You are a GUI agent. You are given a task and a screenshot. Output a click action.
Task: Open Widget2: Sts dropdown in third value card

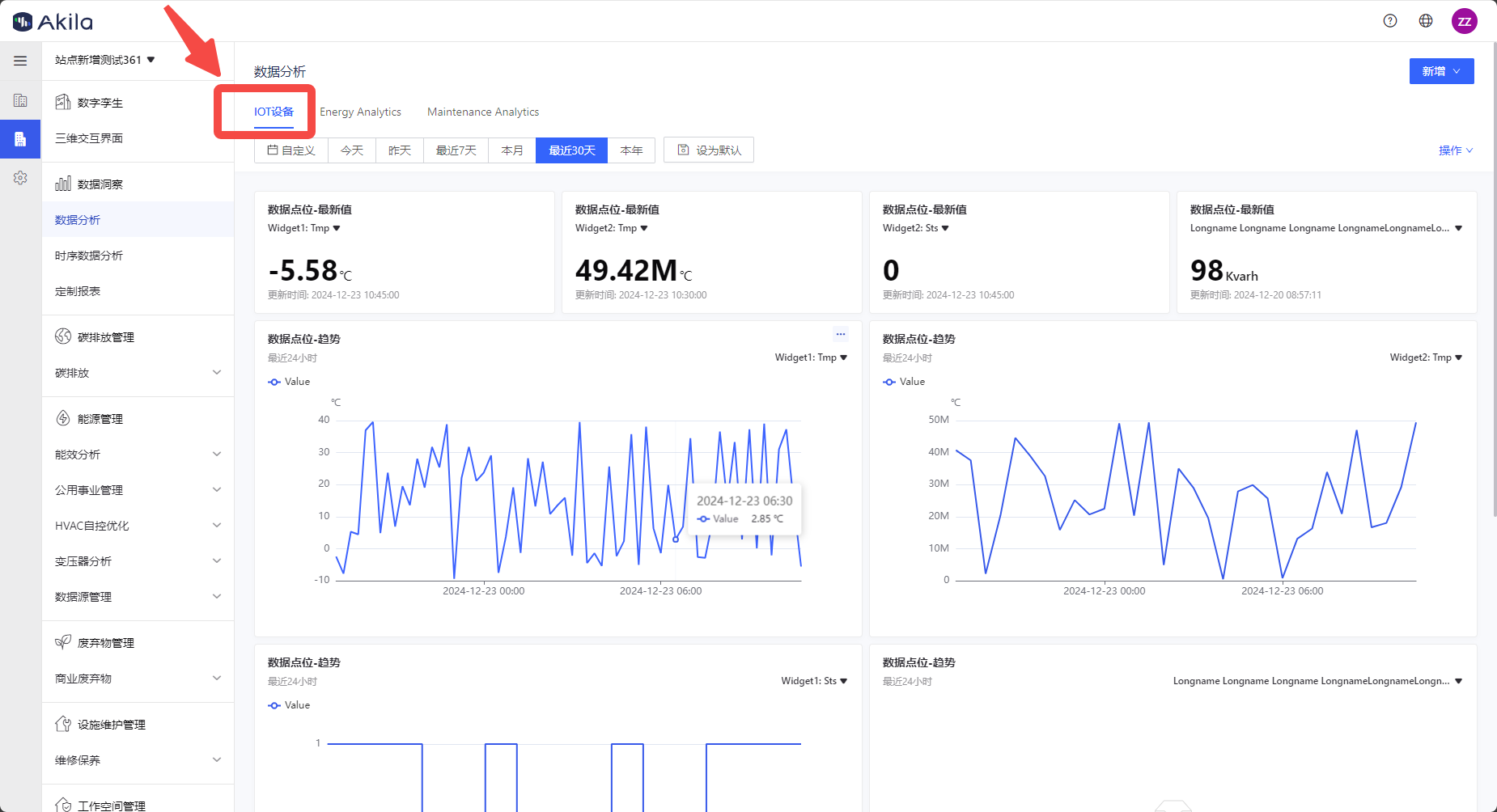pos(916,228)
